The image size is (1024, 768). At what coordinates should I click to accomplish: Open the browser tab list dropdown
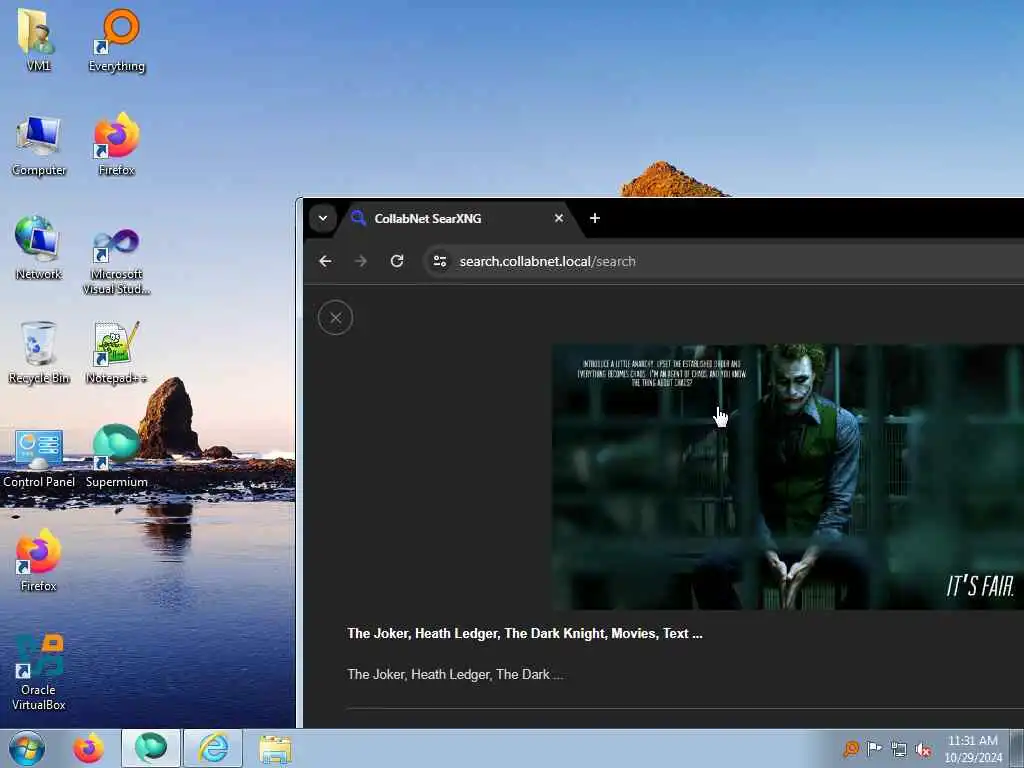click(x=323, y=218)
